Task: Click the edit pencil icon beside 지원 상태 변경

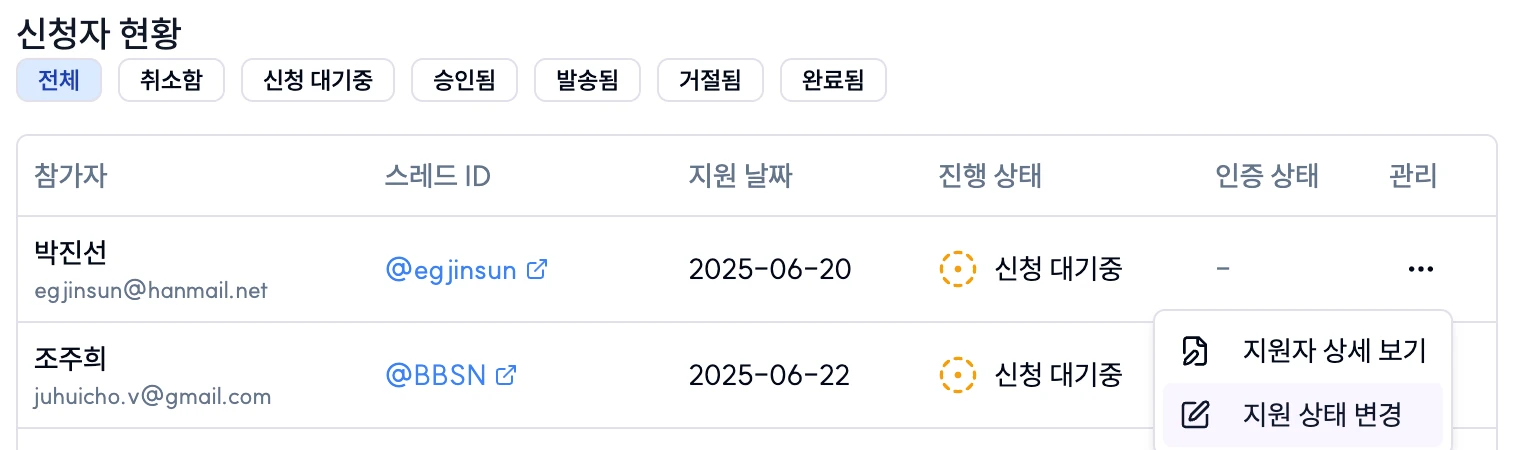Action: tap(1195, 414)
